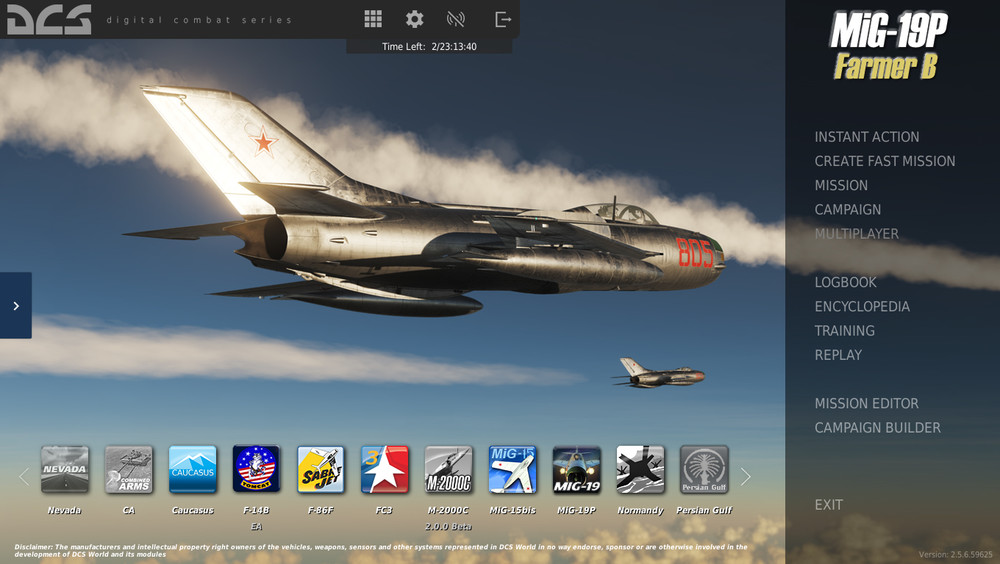Click the Normandy label text

coord(640,510)
